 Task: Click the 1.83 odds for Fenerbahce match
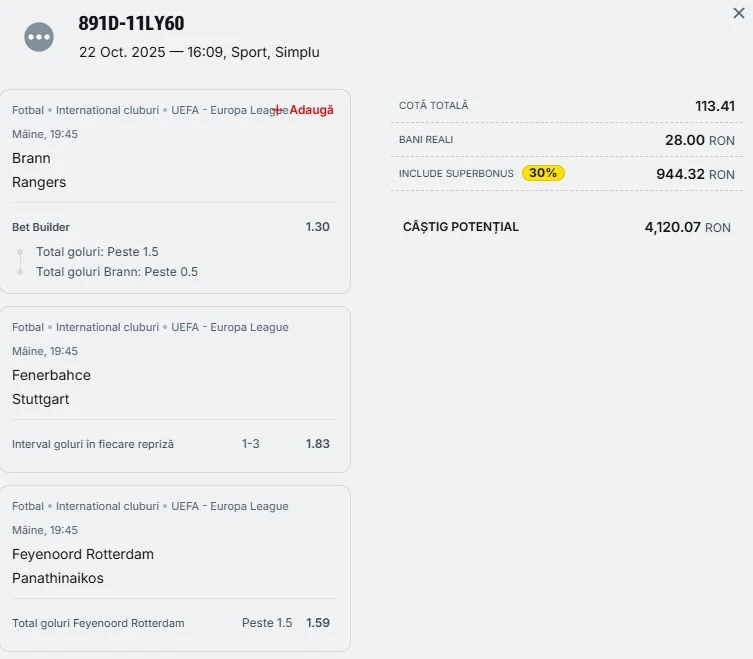(317, 444)
